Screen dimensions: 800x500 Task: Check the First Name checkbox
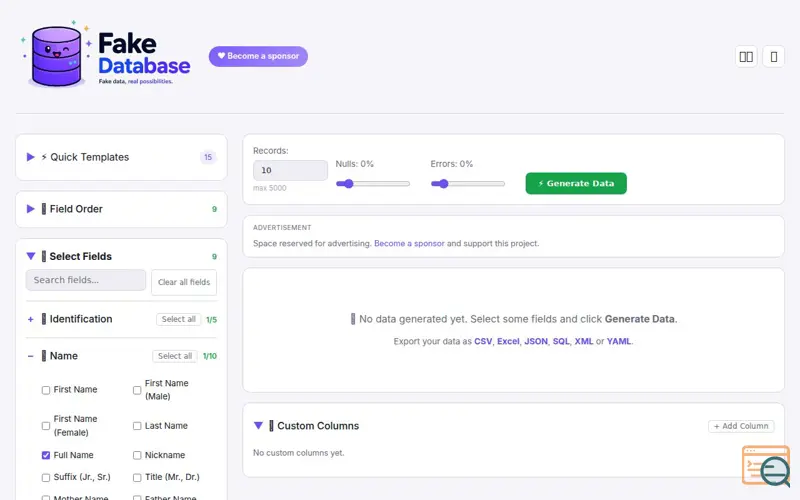click(x=46, y=390)
